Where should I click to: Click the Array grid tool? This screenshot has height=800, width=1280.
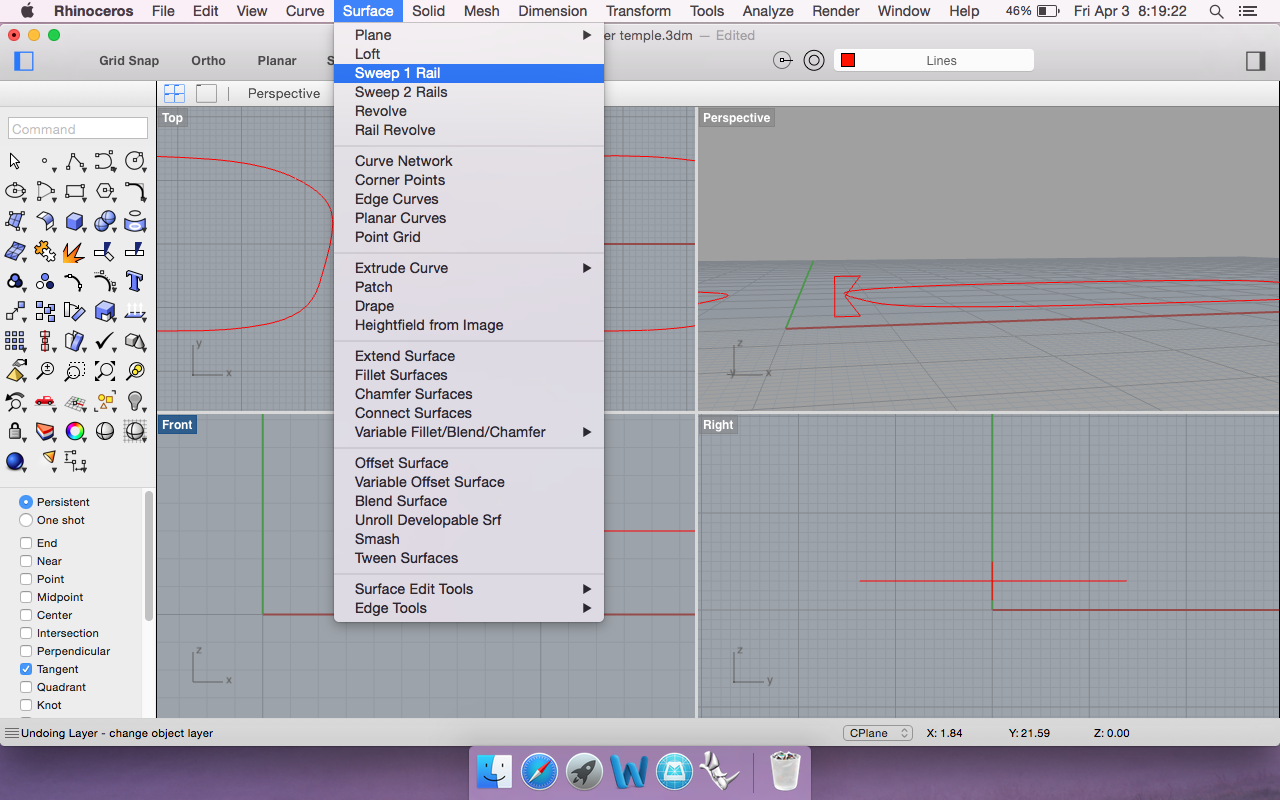click(15, 341)
